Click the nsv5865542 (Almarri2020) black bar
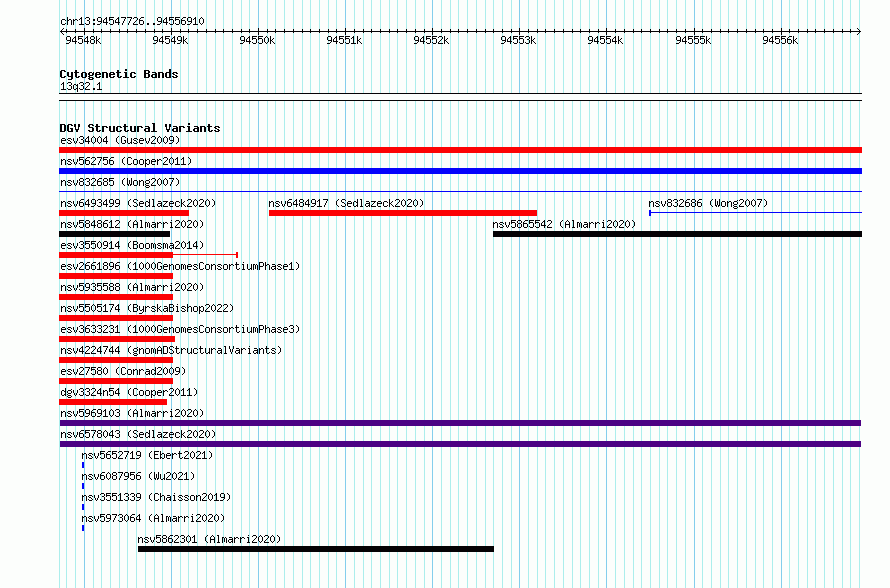890x588 pixels. [x=677, y=234]
